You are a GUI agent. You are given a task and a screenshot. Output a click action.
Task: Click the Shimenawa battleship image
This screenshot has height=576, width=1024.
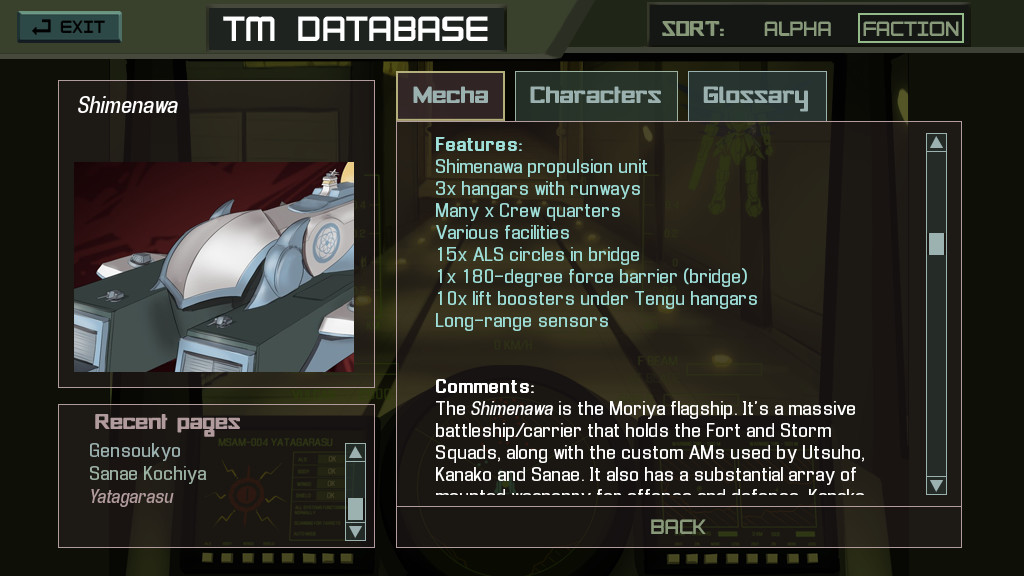click(x=214, y=267)
